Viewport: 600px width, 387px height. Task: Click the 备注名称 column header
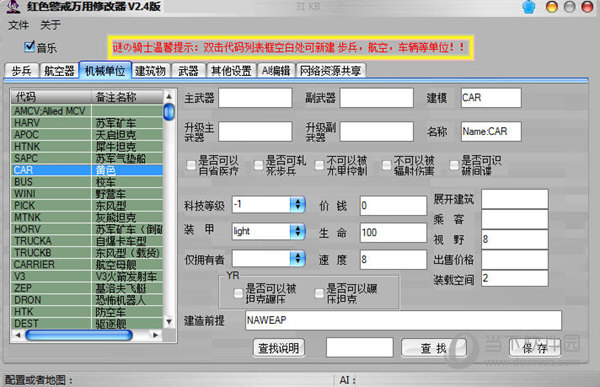tap(127, 97)
